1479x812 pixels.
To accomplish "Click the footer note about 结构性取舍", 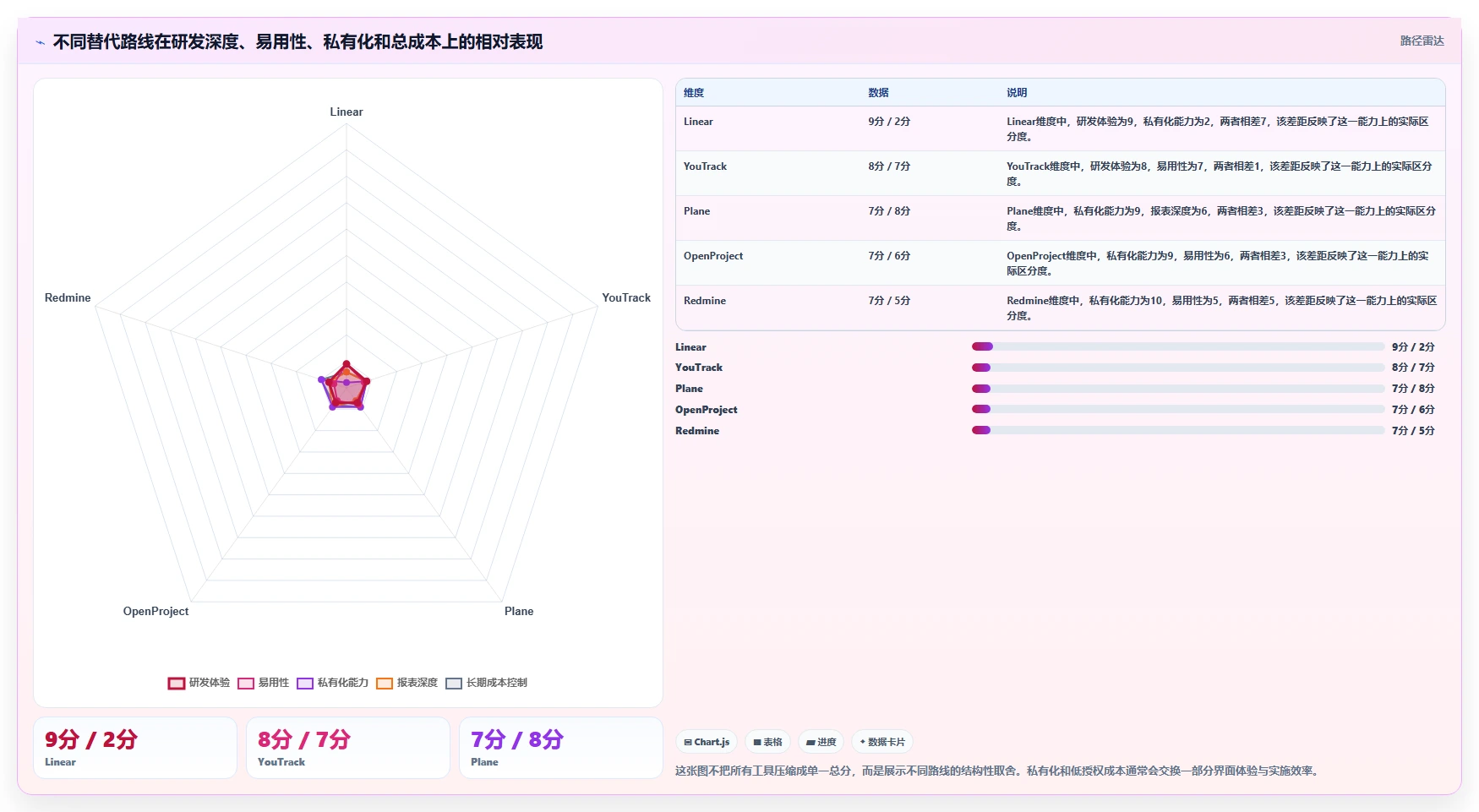I will tap(999, 771).
